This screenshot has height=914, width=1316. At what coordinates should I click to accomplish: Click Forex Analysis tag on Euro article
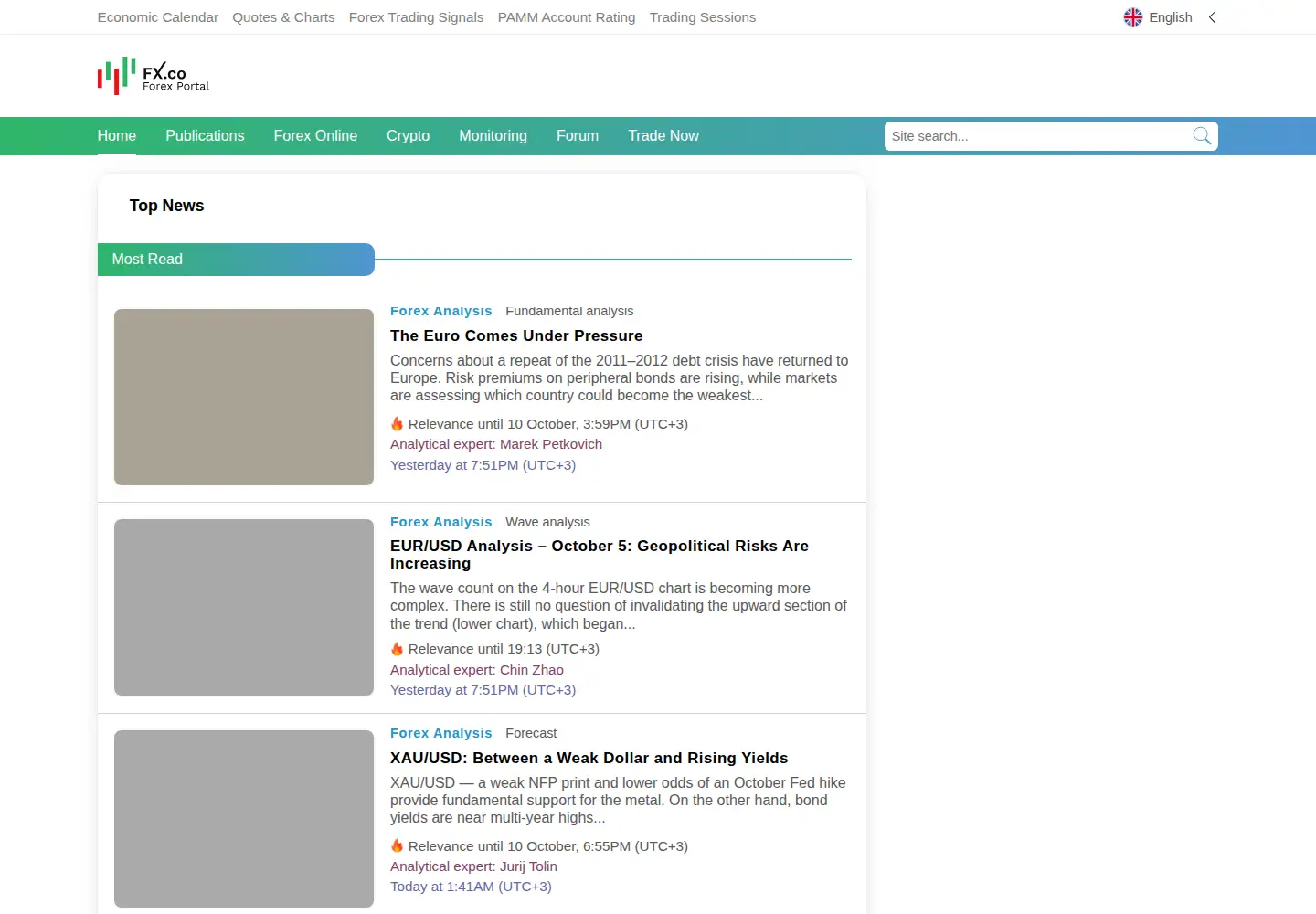[440, 311]
